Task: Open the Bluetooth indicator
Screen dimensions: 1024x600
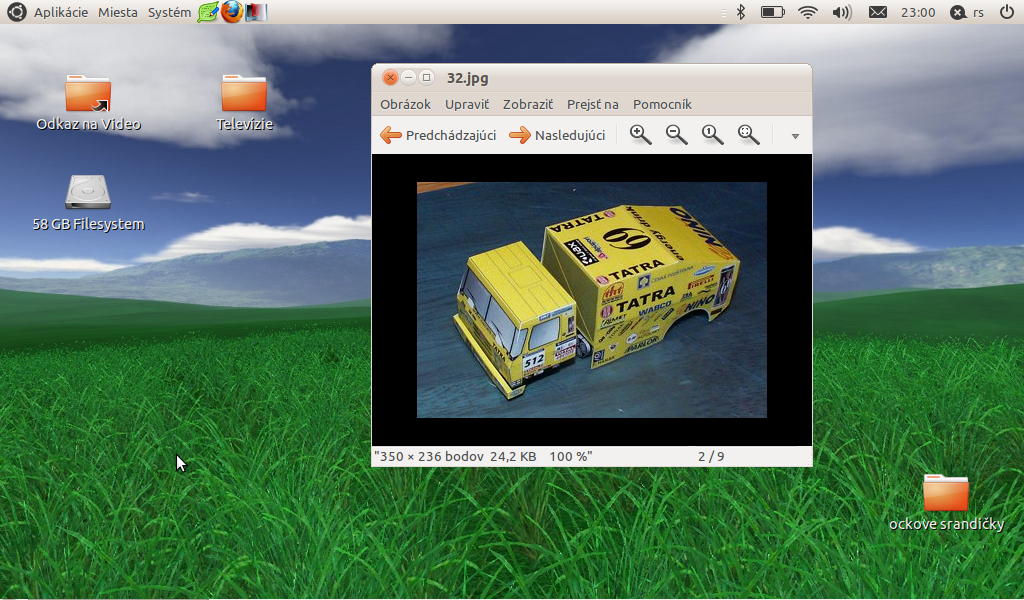Action: pos(741,12)
